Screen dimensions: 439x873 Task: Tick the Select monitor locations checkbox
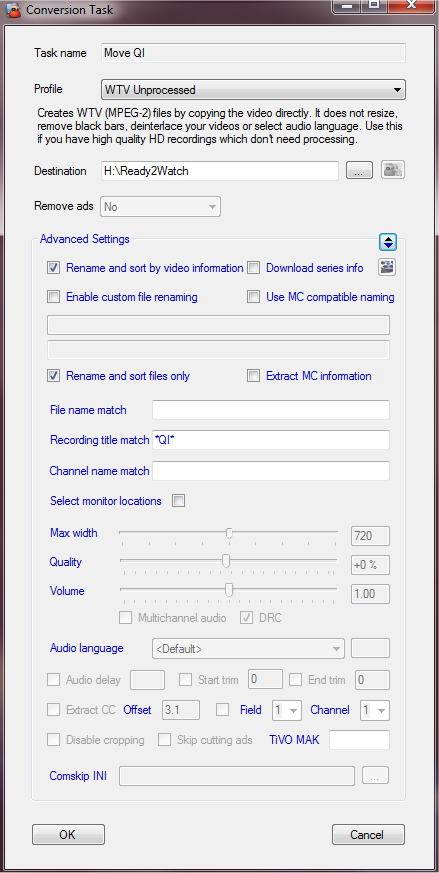(178, 501)
